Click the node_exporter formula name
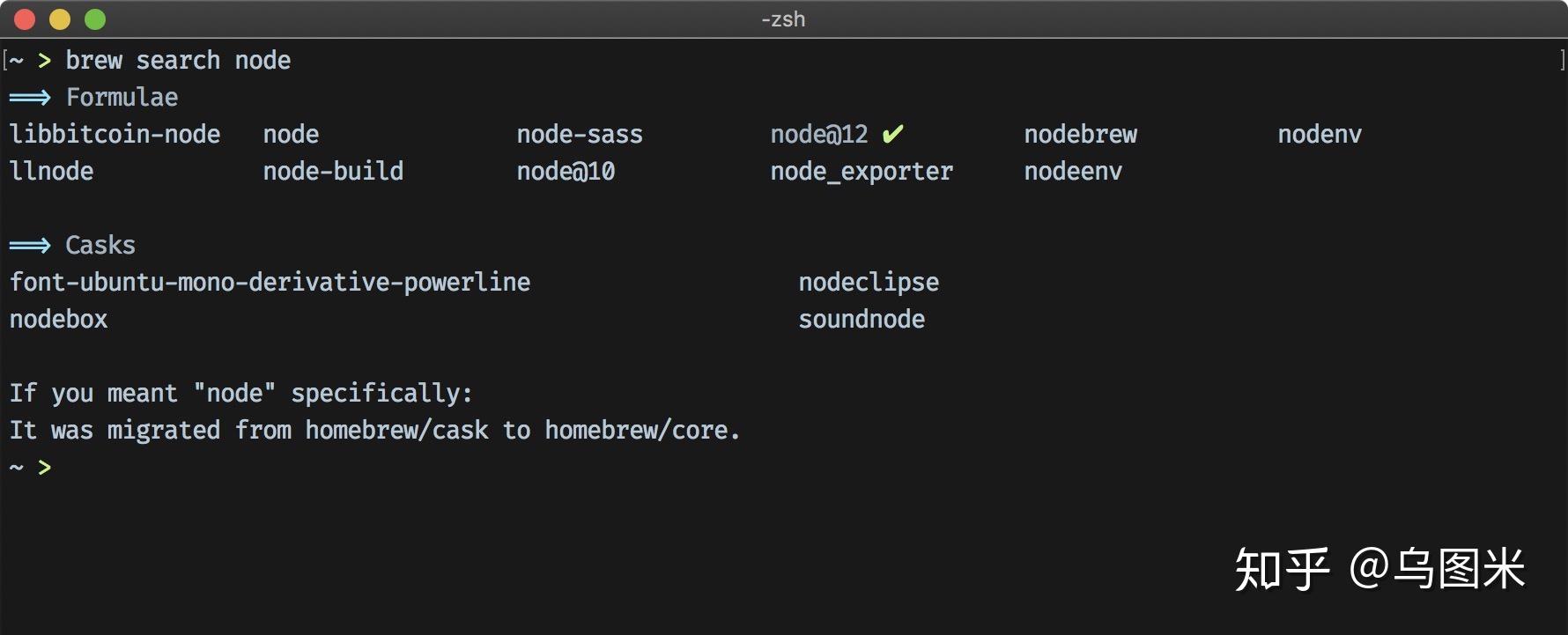The image size is (1568, 635). 861,172
